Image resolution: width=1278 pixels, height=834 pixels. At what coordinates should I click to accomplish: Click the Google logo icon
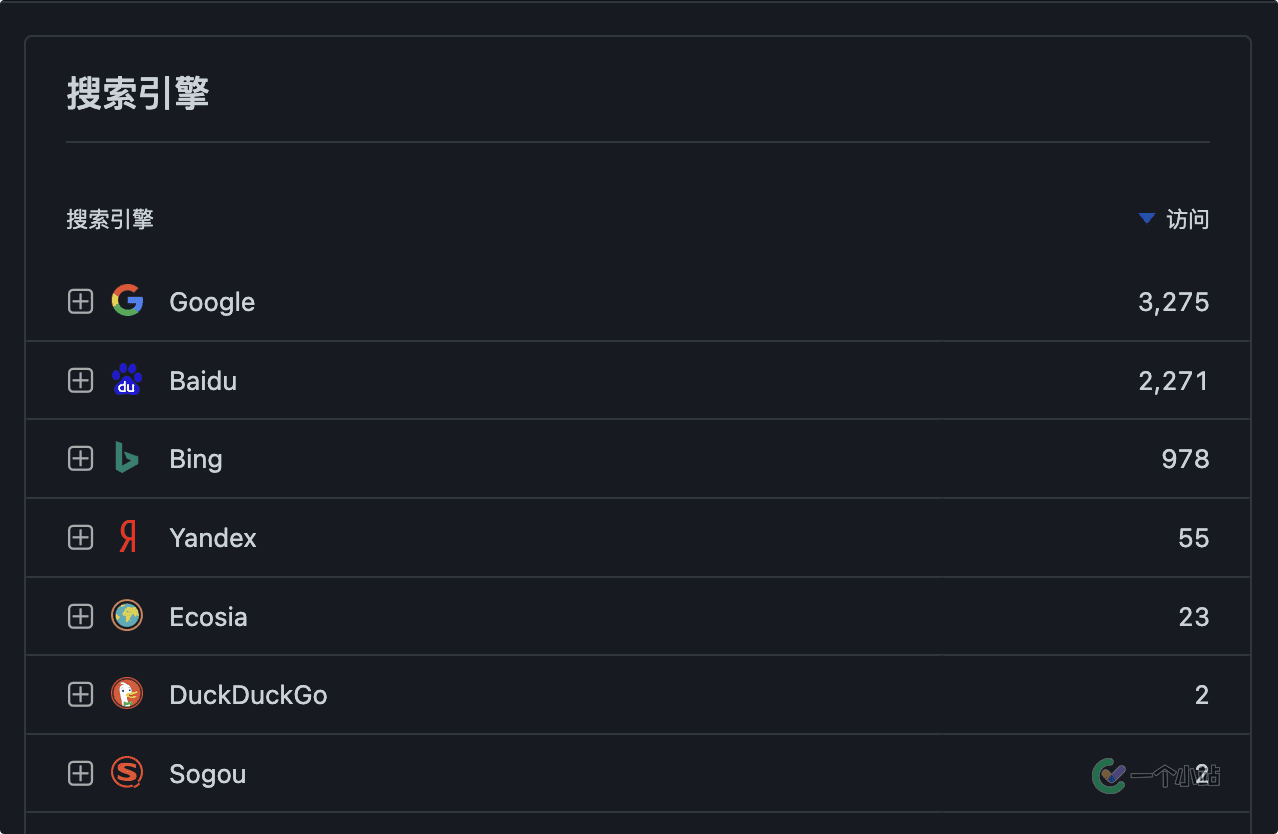click(127, 301)
